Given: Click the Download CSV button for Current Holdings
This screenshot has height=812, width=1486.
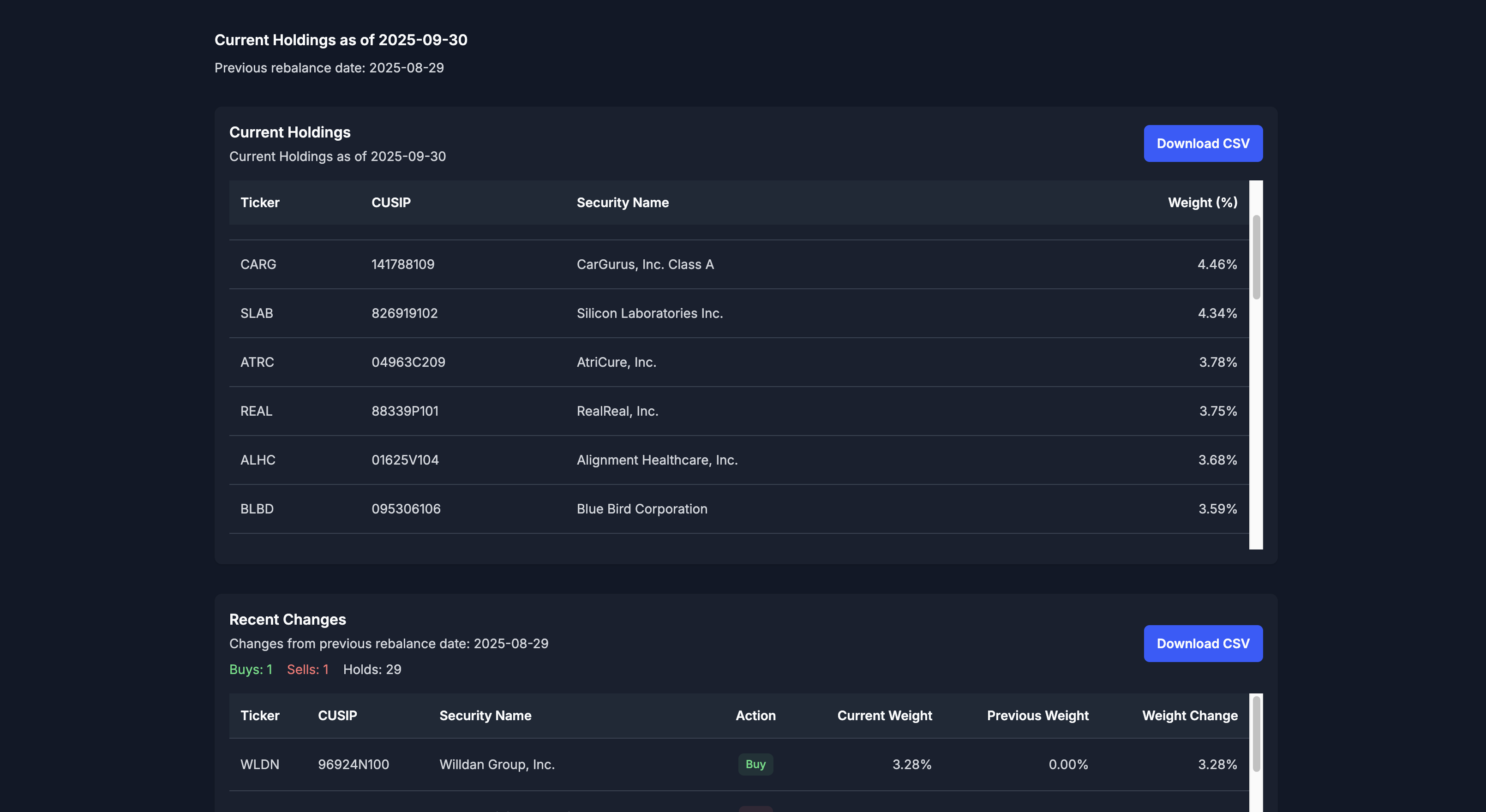Looking at the screenshot, I should pyautogui.click(x=1203, y=143).
